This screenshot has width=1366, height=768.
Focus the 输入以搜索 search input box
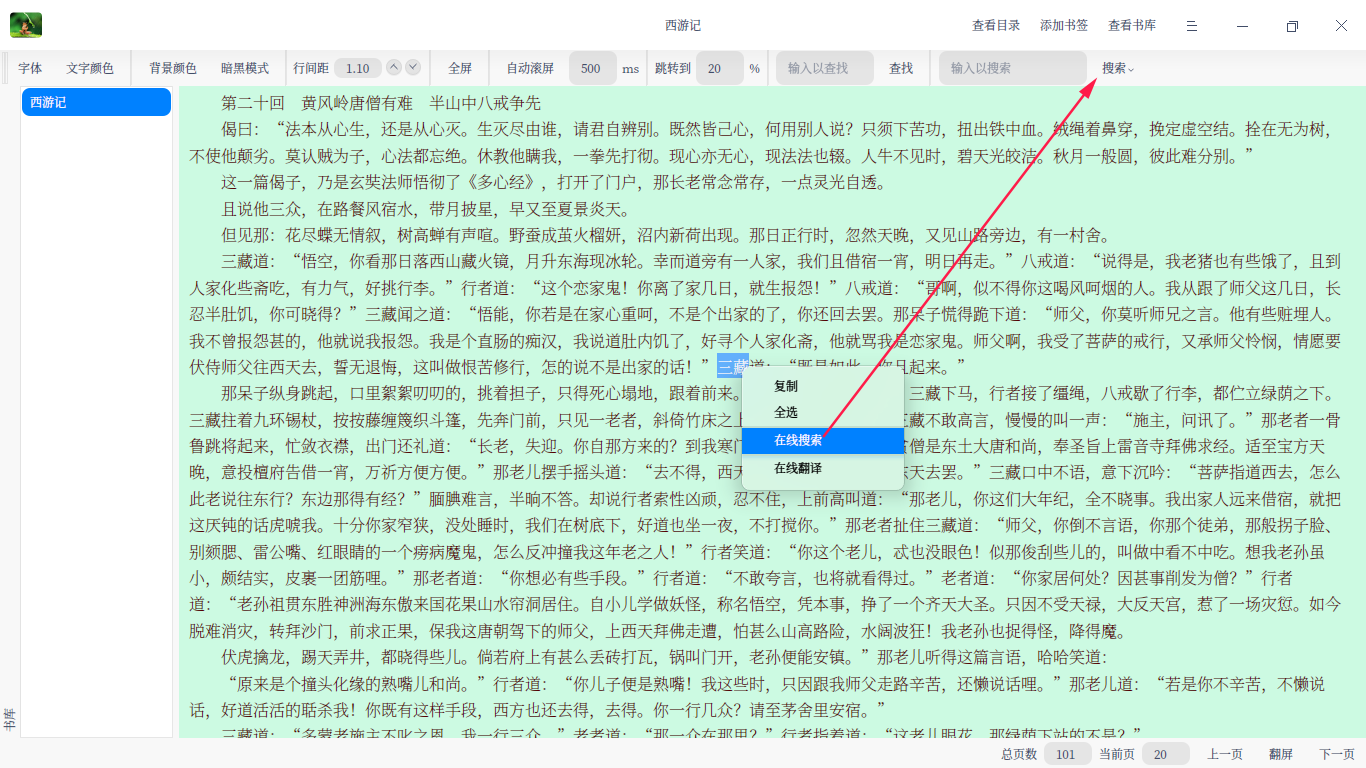click(x=1012, y=68)
